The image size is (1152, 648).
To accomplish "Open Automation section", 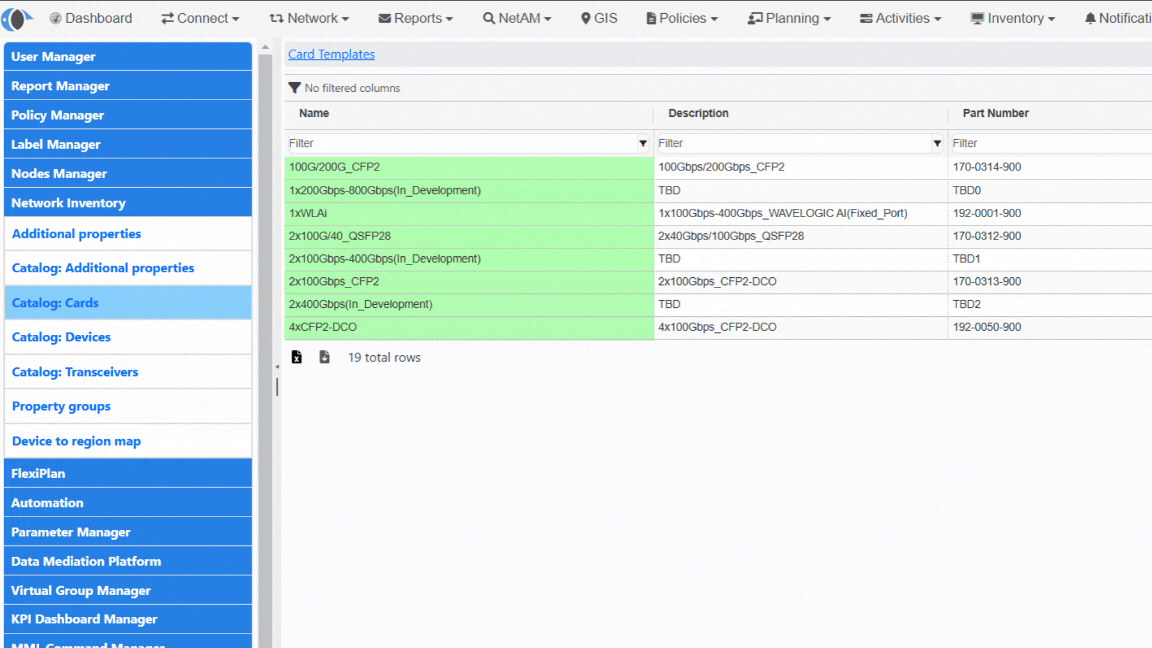I will (128, 503).
